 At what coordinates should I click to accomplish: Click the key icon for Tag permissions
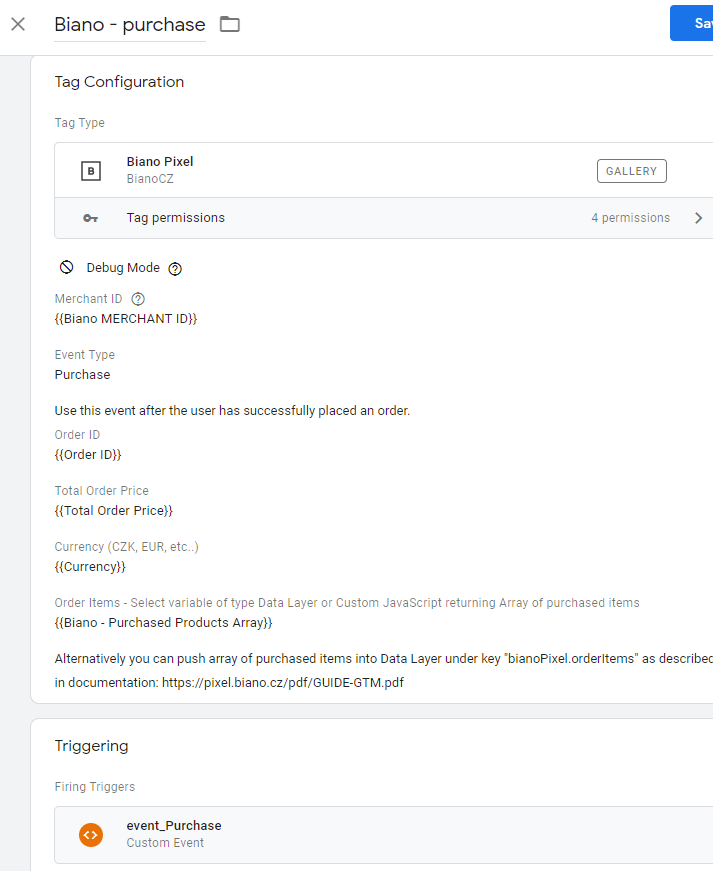(x=91, y=218)
